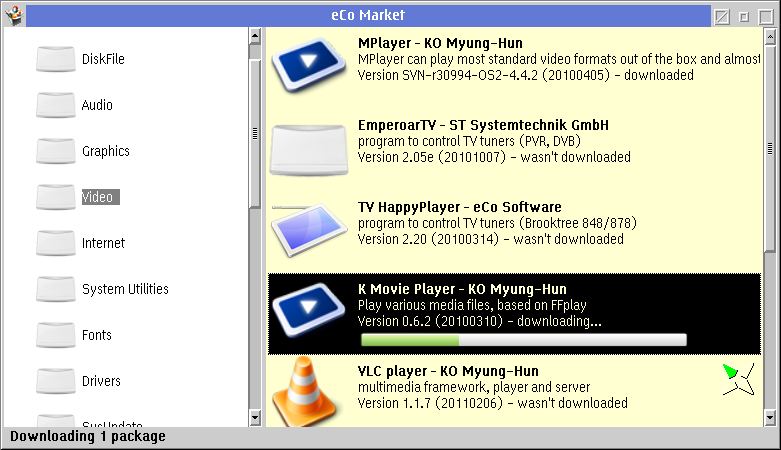Click the MPlayer application icon
The width and height of the screenshot is (781, 450).
pos(309,64)
